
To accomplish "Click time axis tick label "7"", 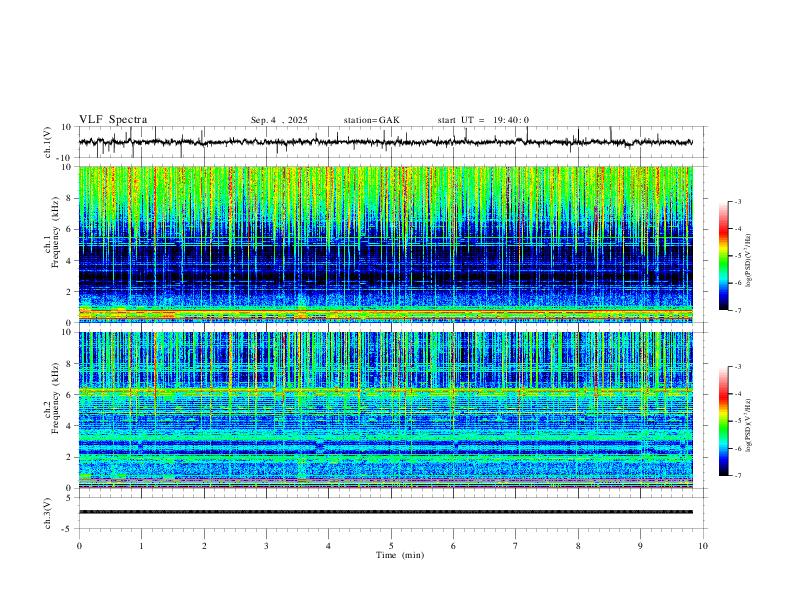I will click(x=516, y=546).
